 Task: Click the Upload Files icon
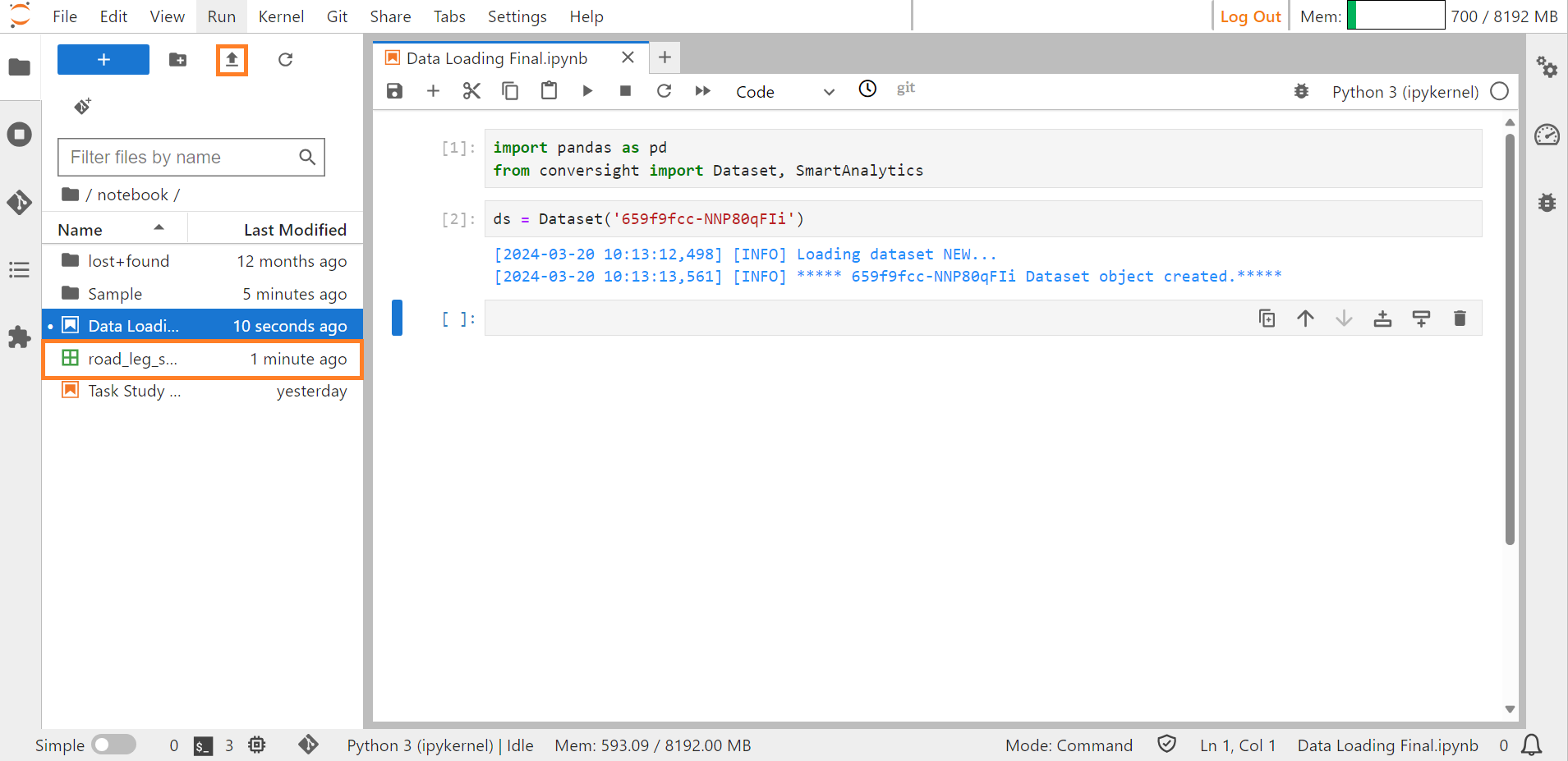232,60
